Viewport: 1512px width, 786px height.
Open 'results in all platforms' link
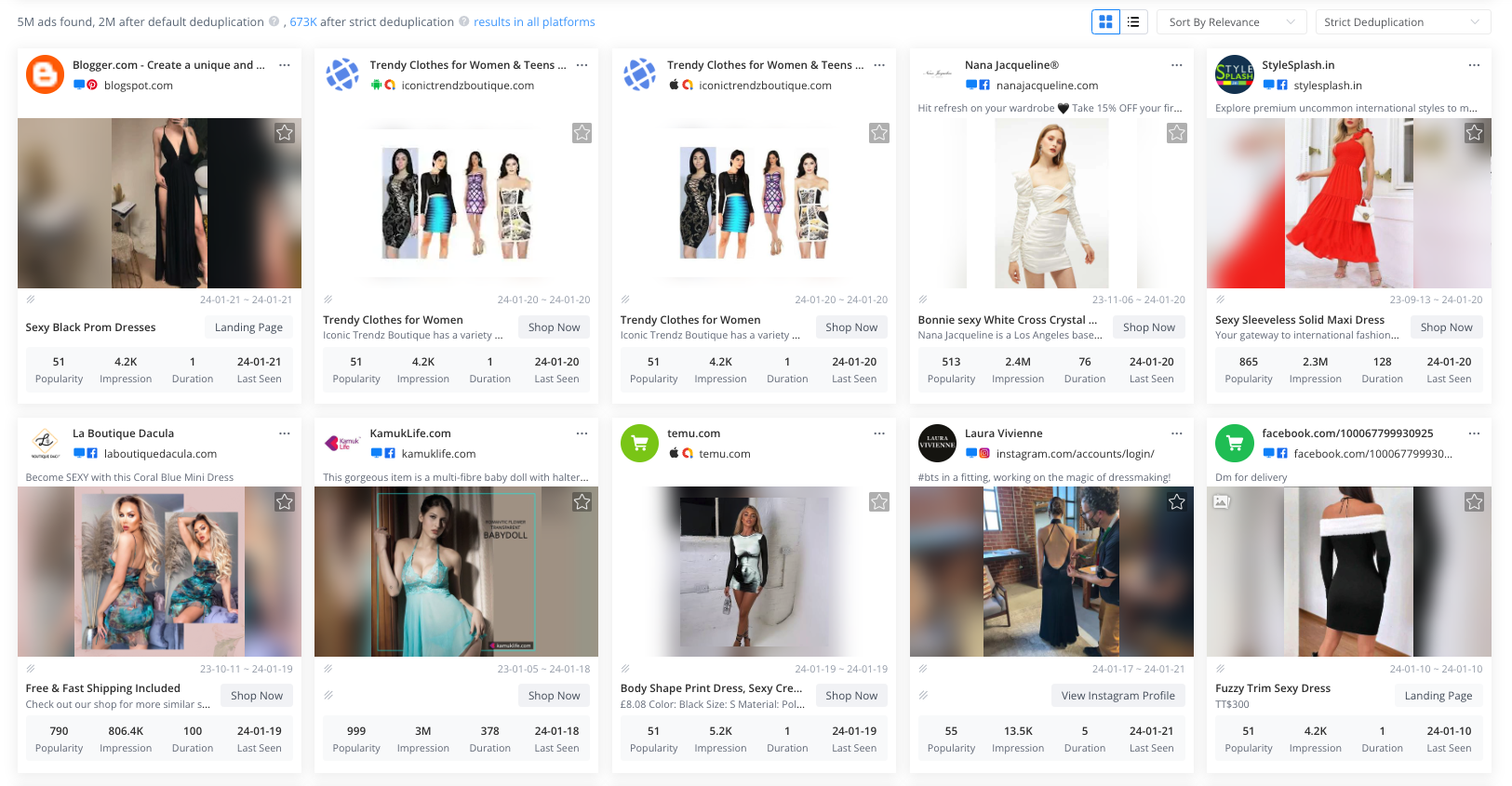(x=534, y=21)
